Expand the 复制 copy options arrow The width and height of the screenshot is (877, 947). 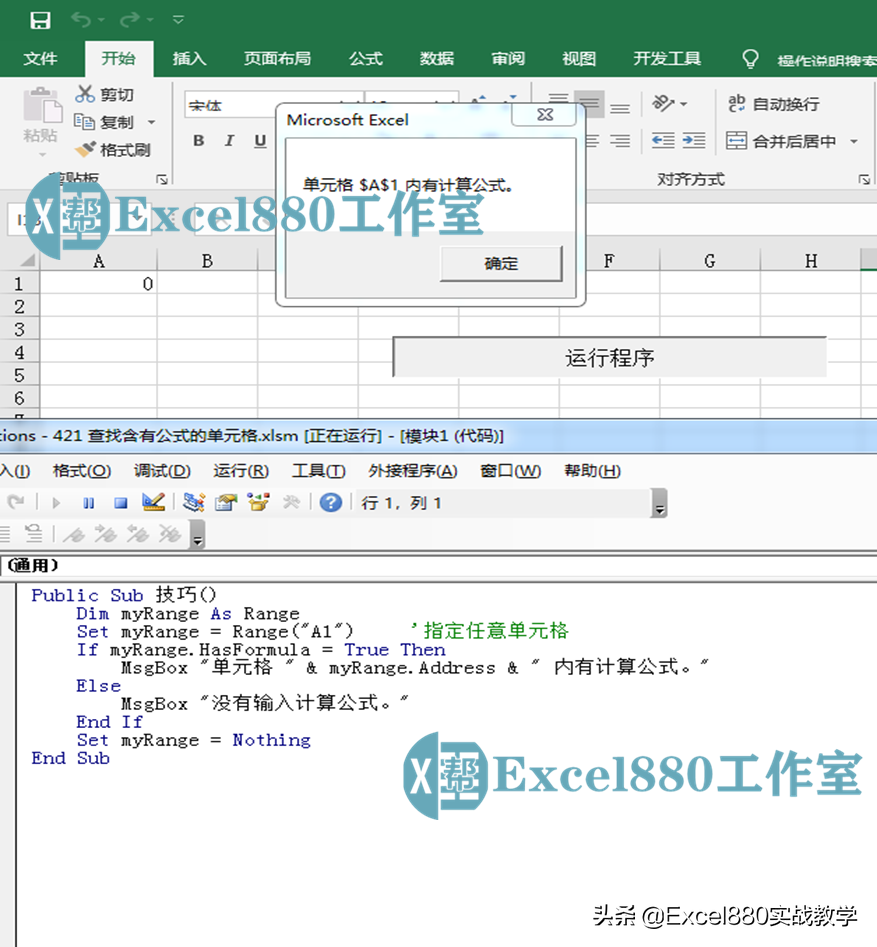152,123
